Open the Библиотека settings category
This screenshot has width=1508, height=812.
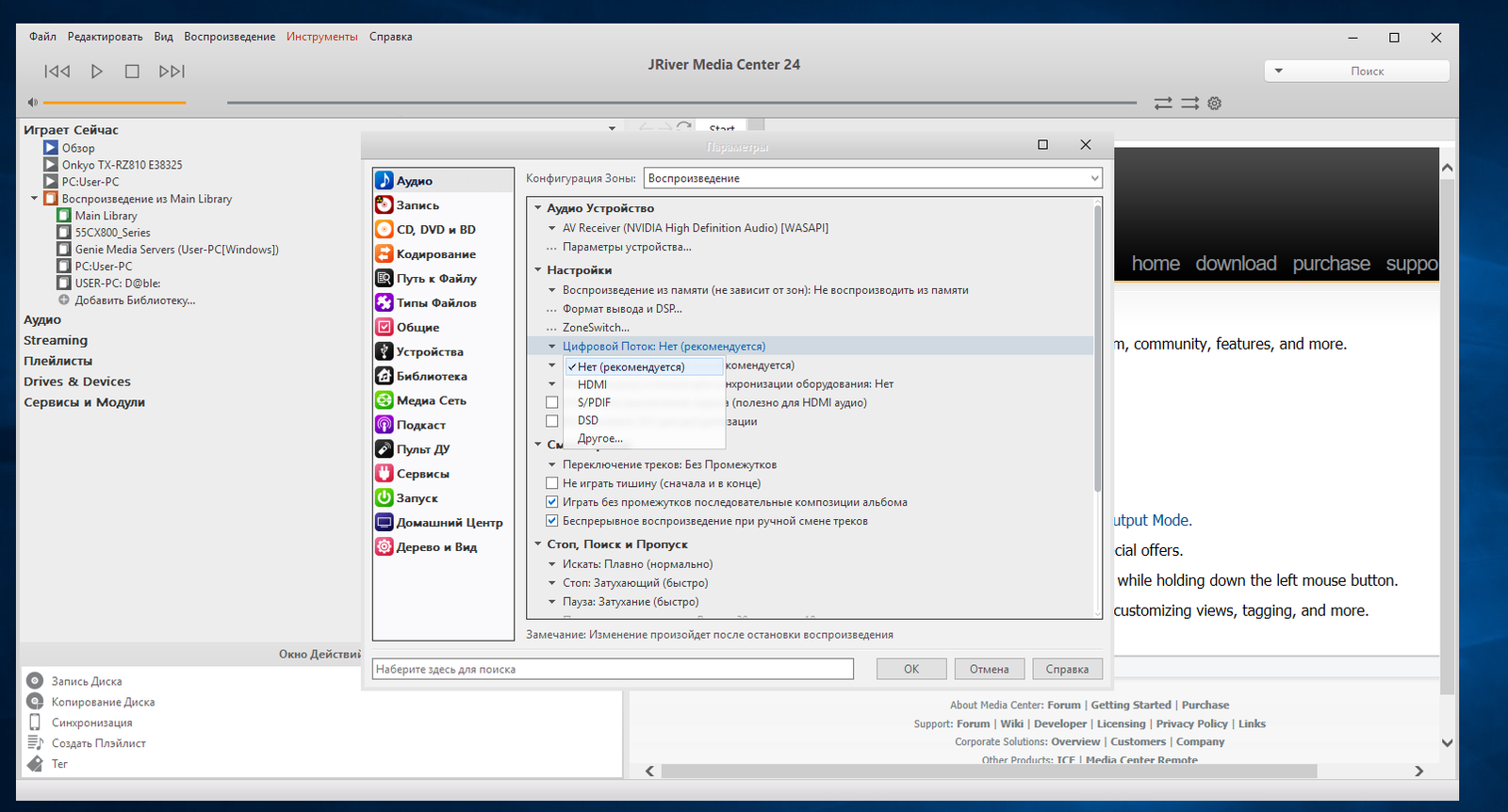(x=442, y=377)
